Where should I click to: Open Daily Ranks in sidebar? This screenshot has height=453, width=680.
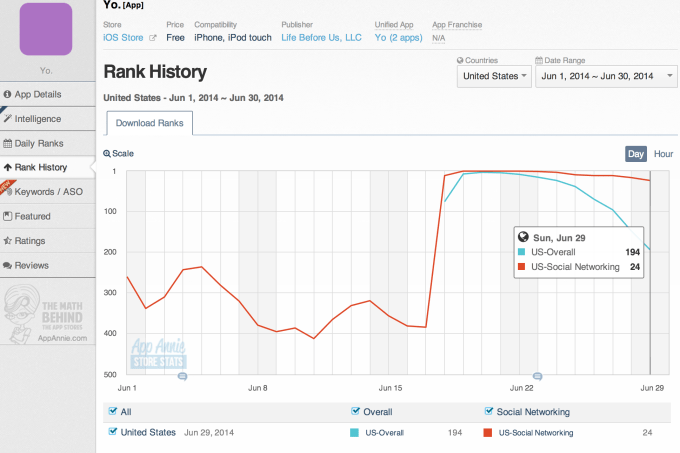(48, 143)
